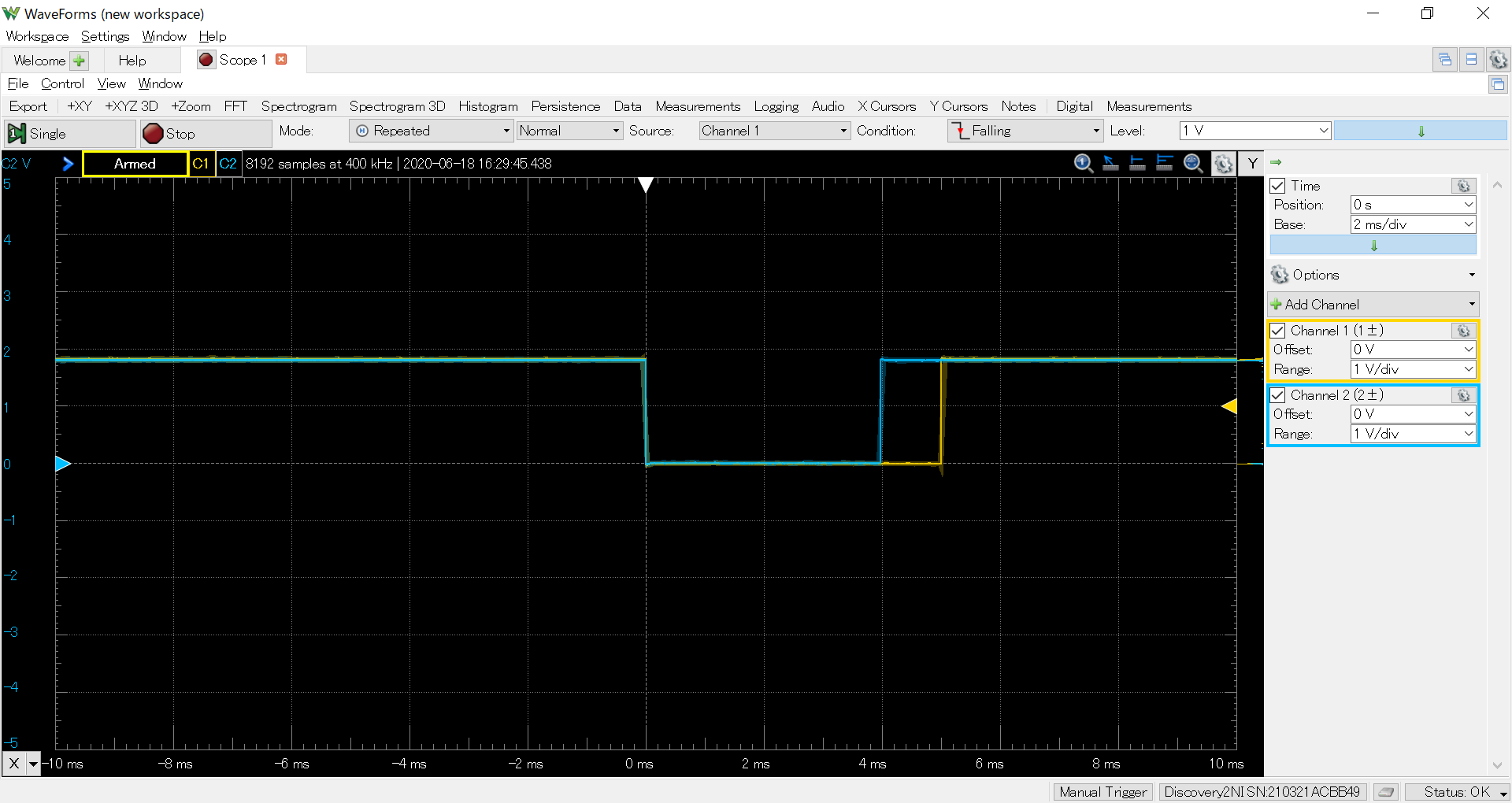The width and height of the screenshot is (1512, 803).
Task: Toggle the Time checkbox
Action: [1278, 186]
